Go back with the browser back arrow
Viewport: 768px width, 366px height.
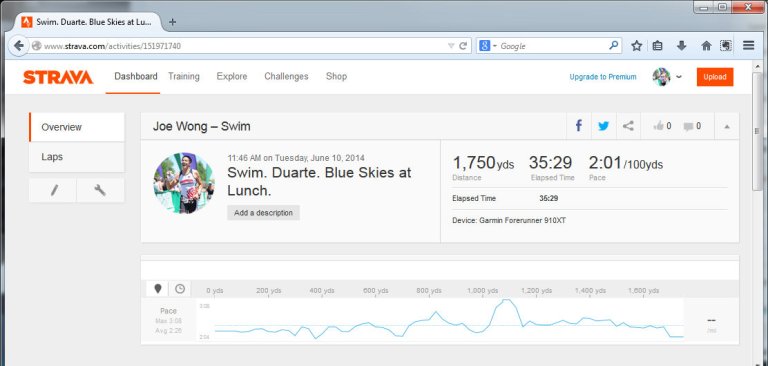(x=18, y=46)
